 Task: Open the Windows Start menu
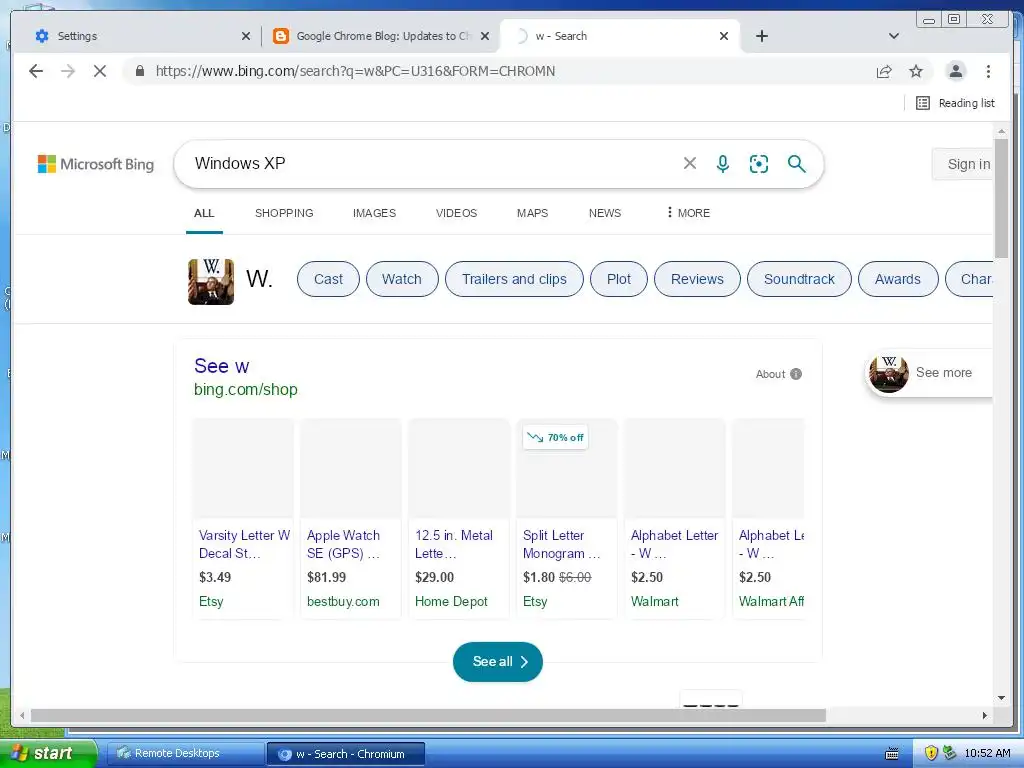(48, 753)
